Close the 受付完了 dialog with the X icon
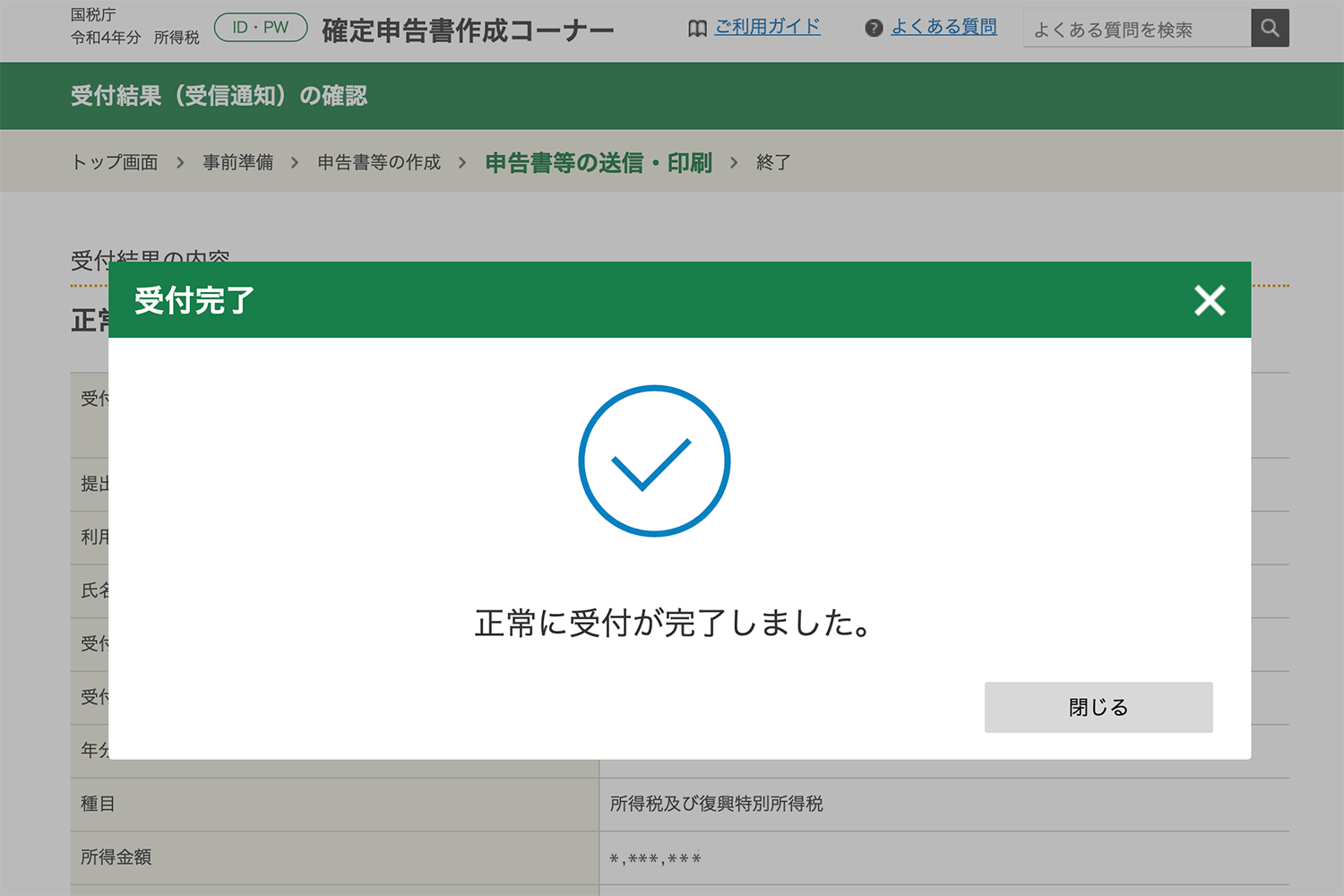 (1210, 300)
